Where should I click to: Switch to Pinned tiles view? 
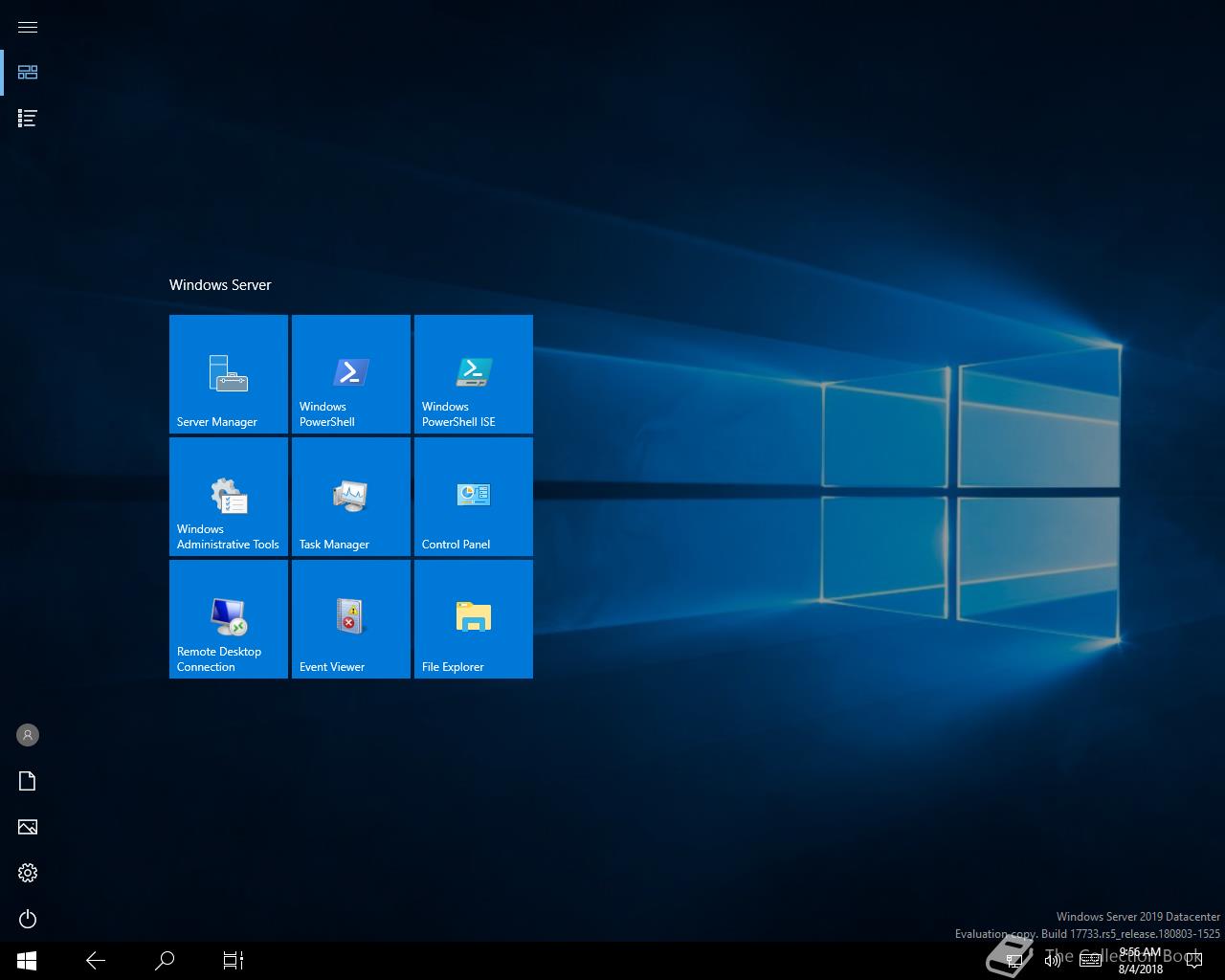pyautogui.click(x=28, y=72)
